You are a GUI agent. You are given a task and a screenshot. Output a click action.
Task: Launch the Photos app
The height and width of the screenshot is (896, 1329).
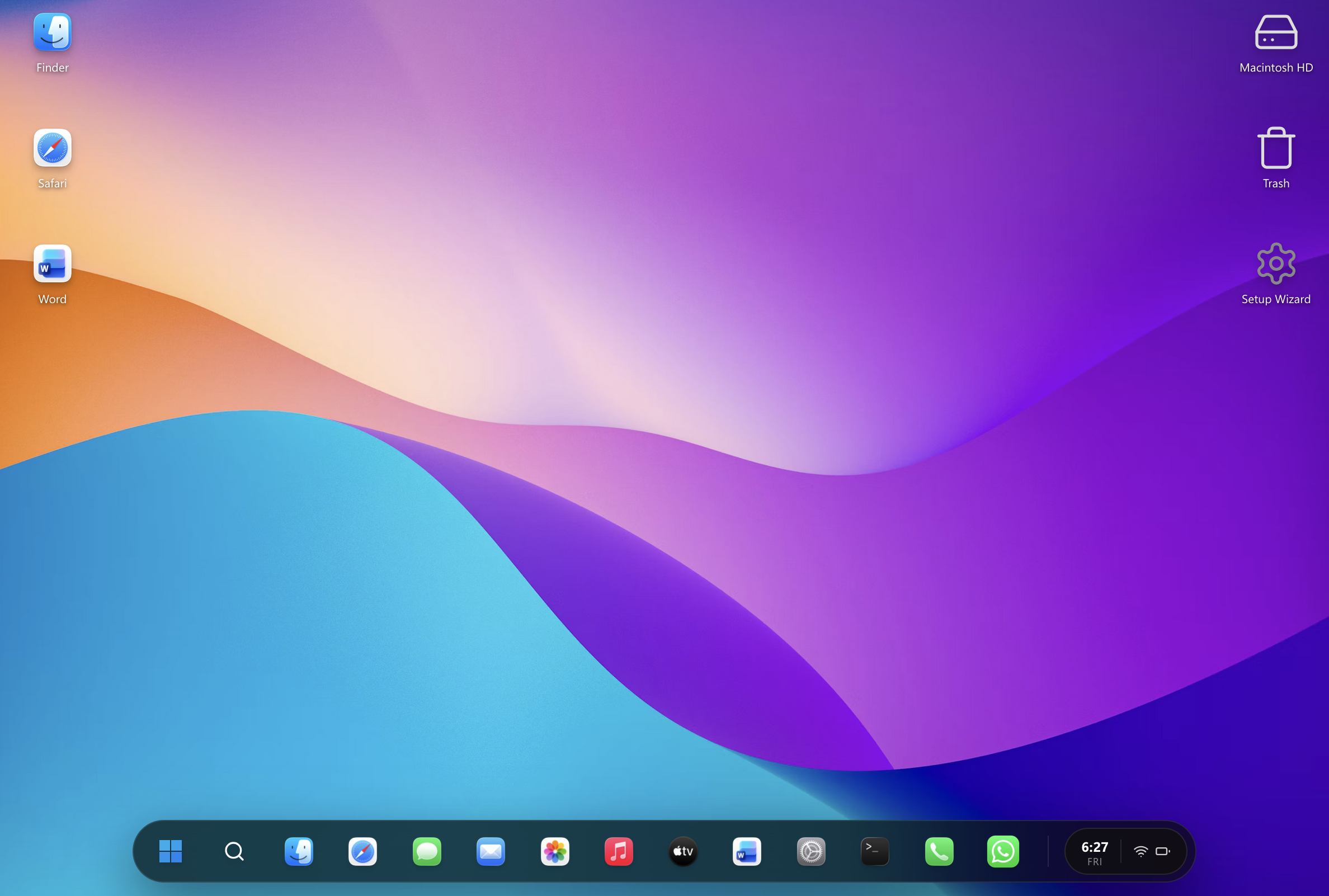(555, 851)
